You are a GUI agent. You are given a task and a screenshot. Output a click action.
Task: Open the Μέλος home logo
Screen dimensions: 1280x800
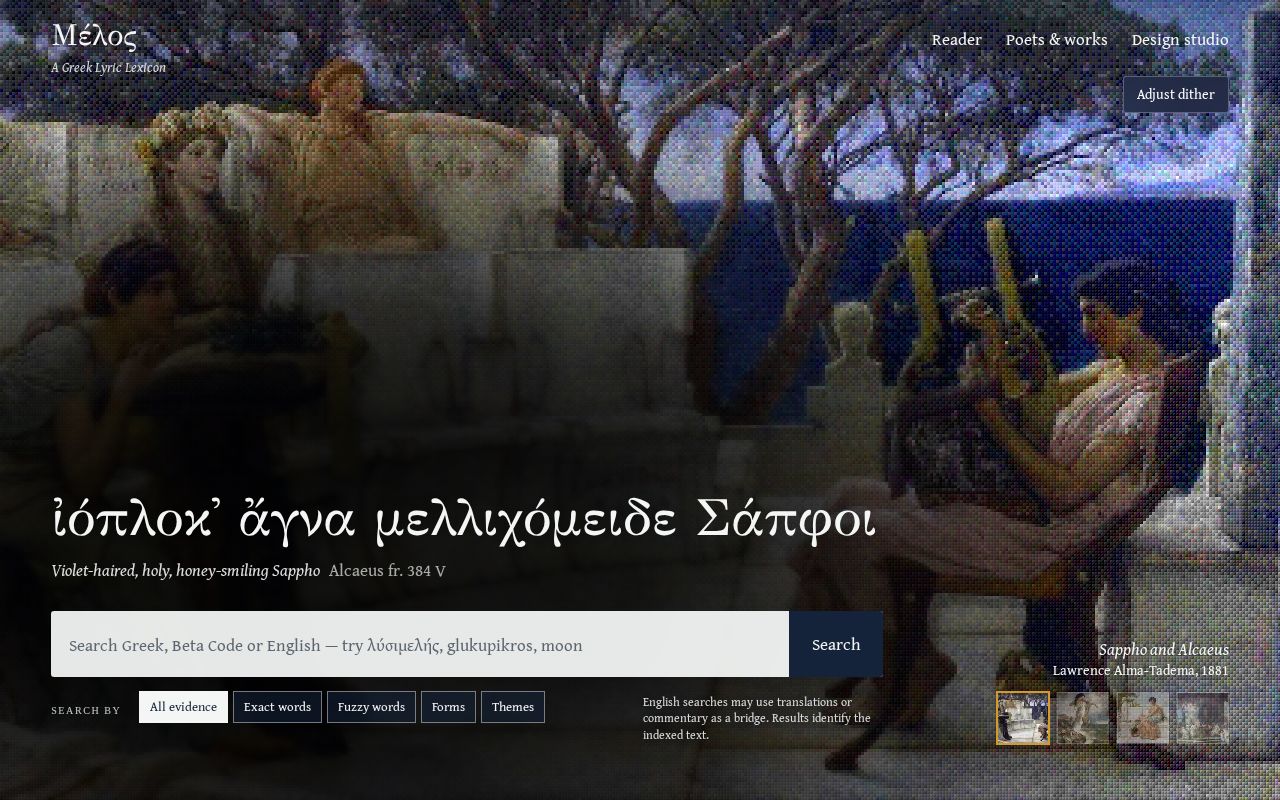95,36
